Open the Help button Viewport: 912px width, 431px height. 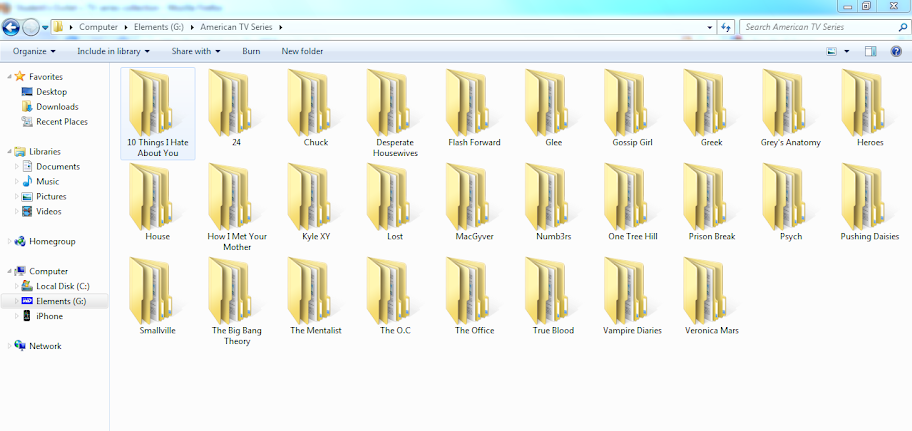[896, 51]
